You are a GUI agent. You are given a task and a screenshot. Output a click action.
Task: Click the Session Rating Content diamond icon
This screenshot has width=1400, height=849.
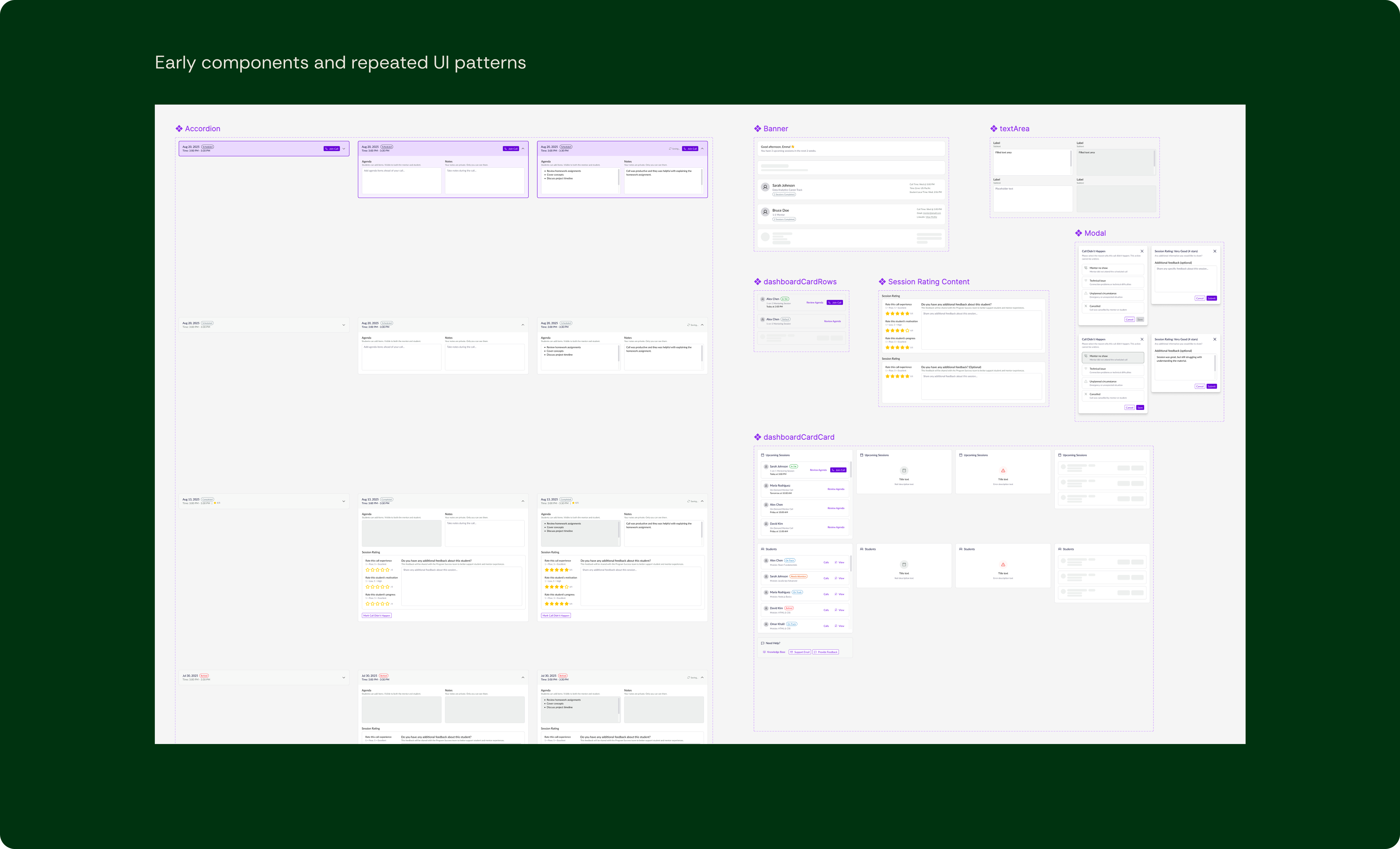[x=882, y=282]
